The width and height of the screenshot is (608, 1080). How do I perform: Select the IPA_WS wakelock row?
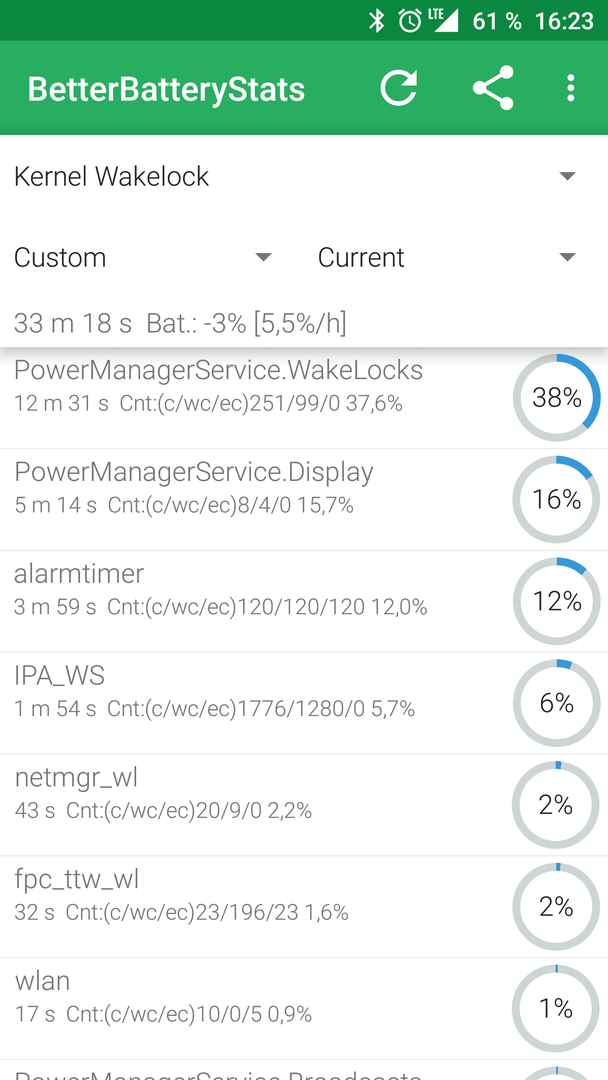click(304, 703)
